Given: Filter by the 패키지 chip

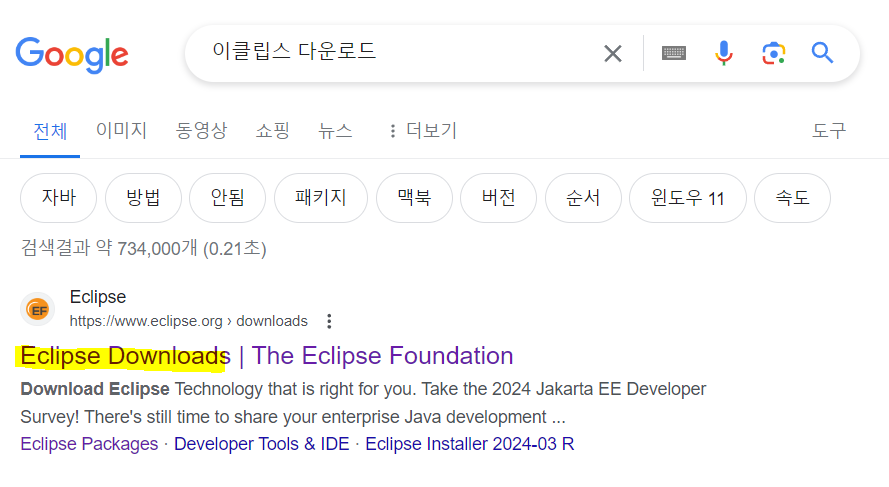Looking at the screenshot, I should (321, 198).
